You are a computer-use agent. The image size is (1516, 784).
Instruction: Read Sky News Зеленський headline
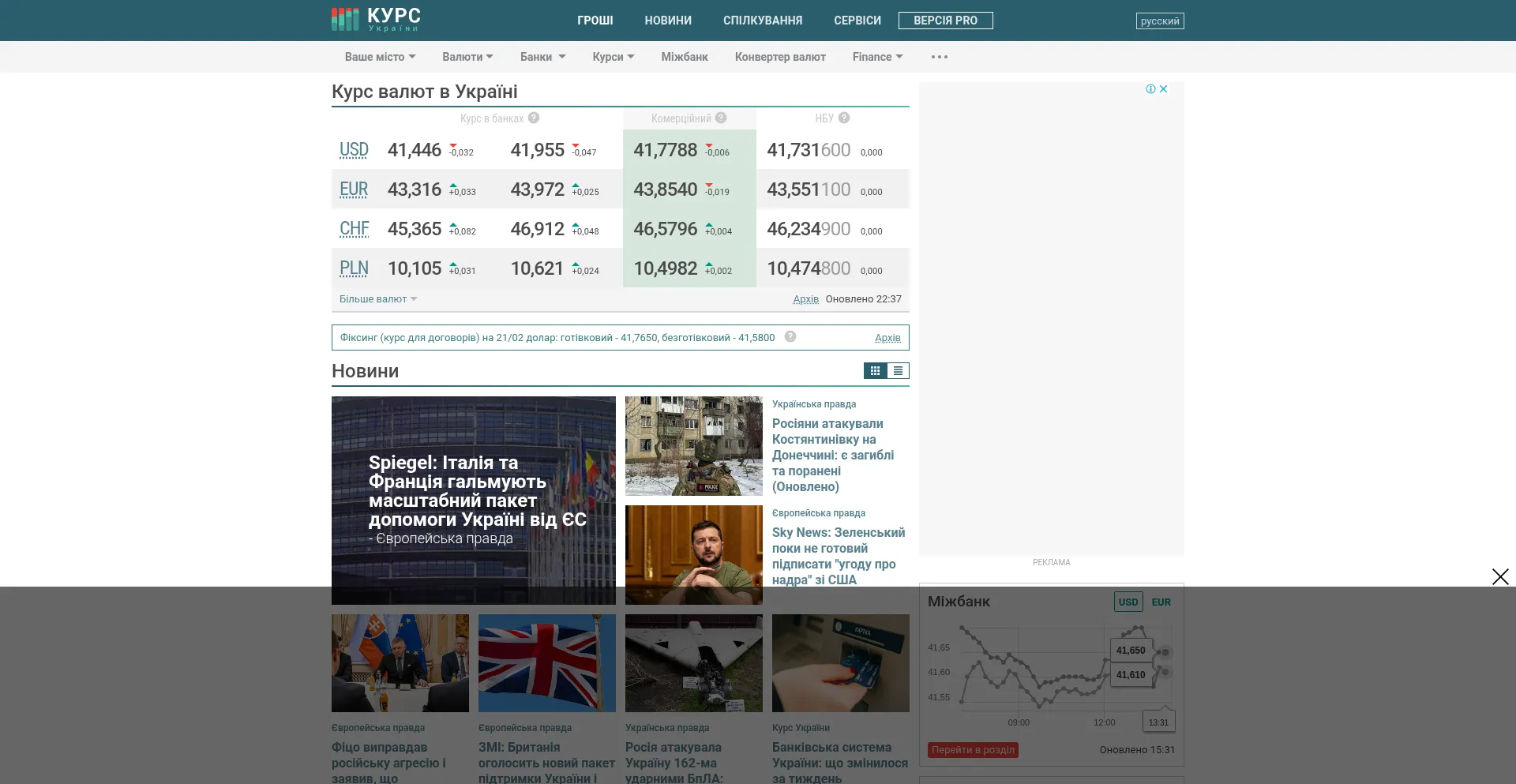pos(839,556)
